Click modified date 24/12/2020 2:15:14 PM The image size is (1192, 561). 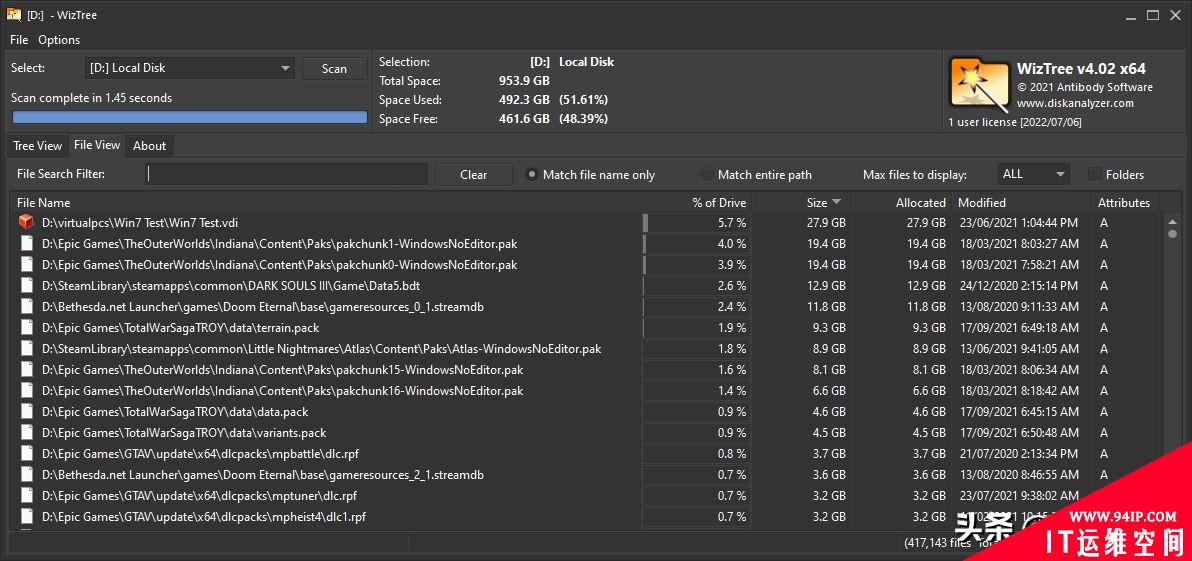point(1018,286)
